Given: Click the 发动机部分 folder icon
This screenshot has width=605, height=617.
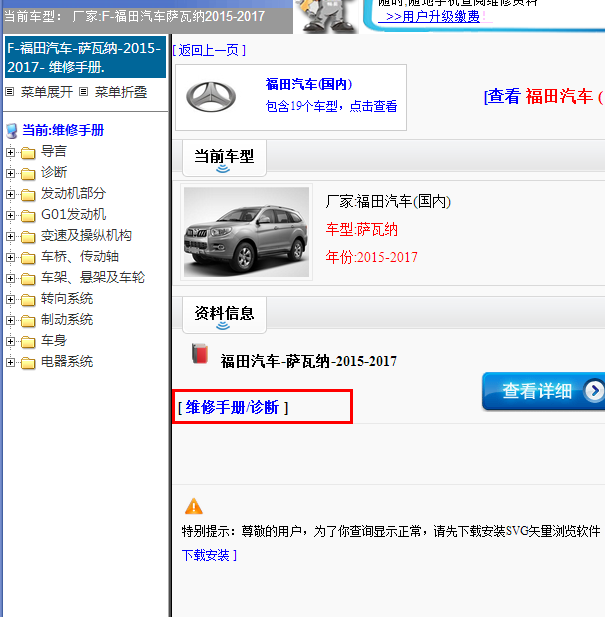Looking at the screenshot, I should [28, 194].
